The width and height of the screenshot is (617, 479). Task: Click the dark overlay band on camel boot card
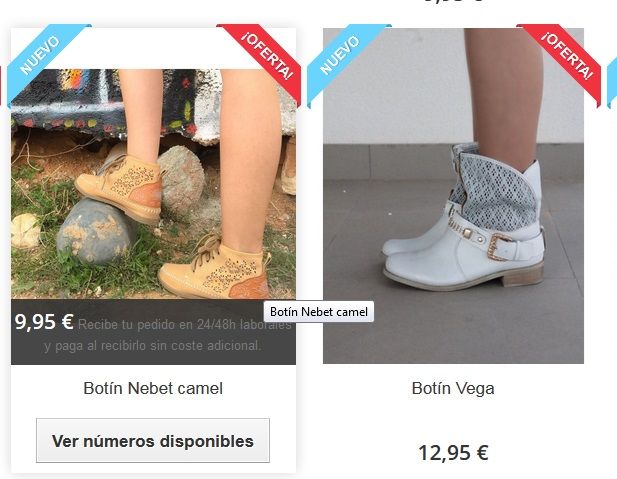tap(153, 332)
